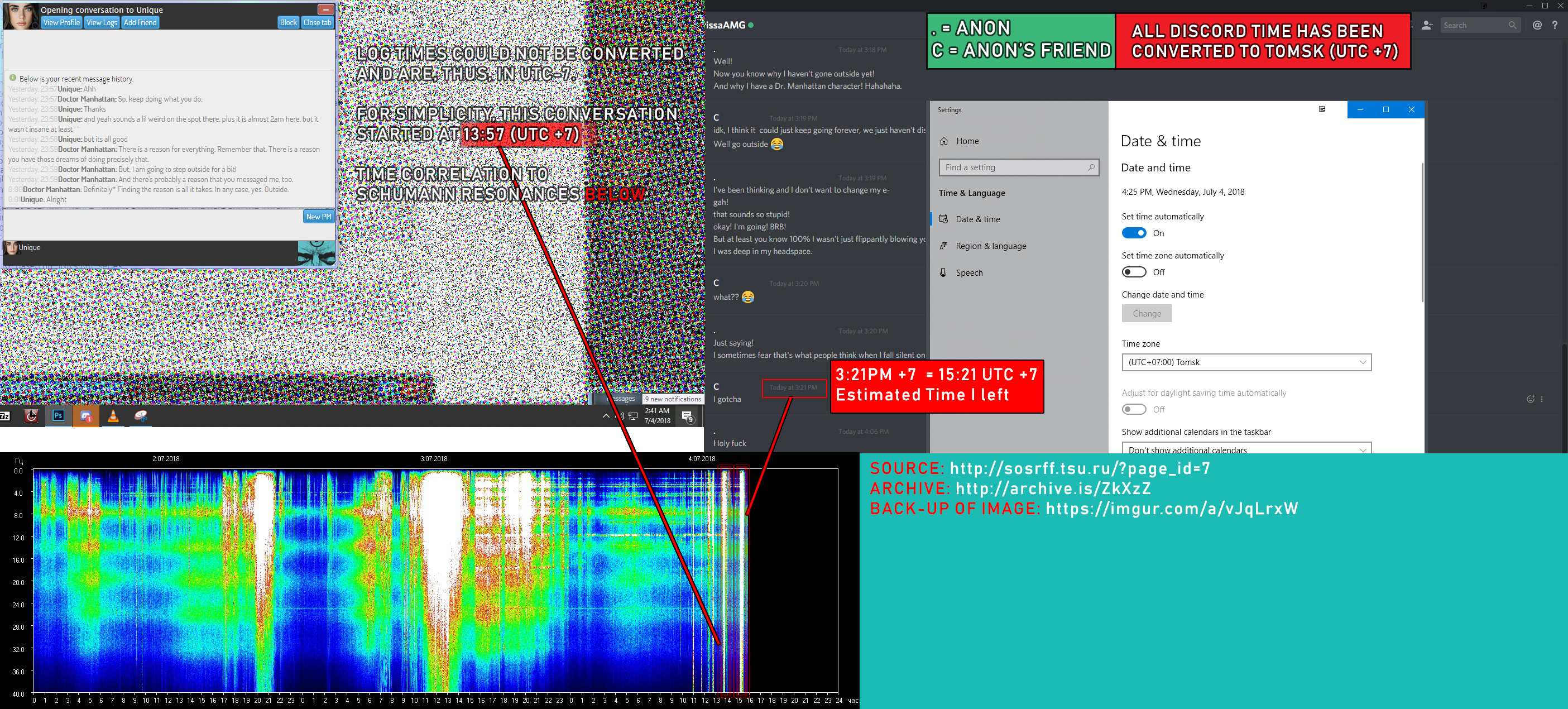This screenshot has width=1568, height=709.
Task: Click the '9 new notifications' label
Action: point(673,399)
